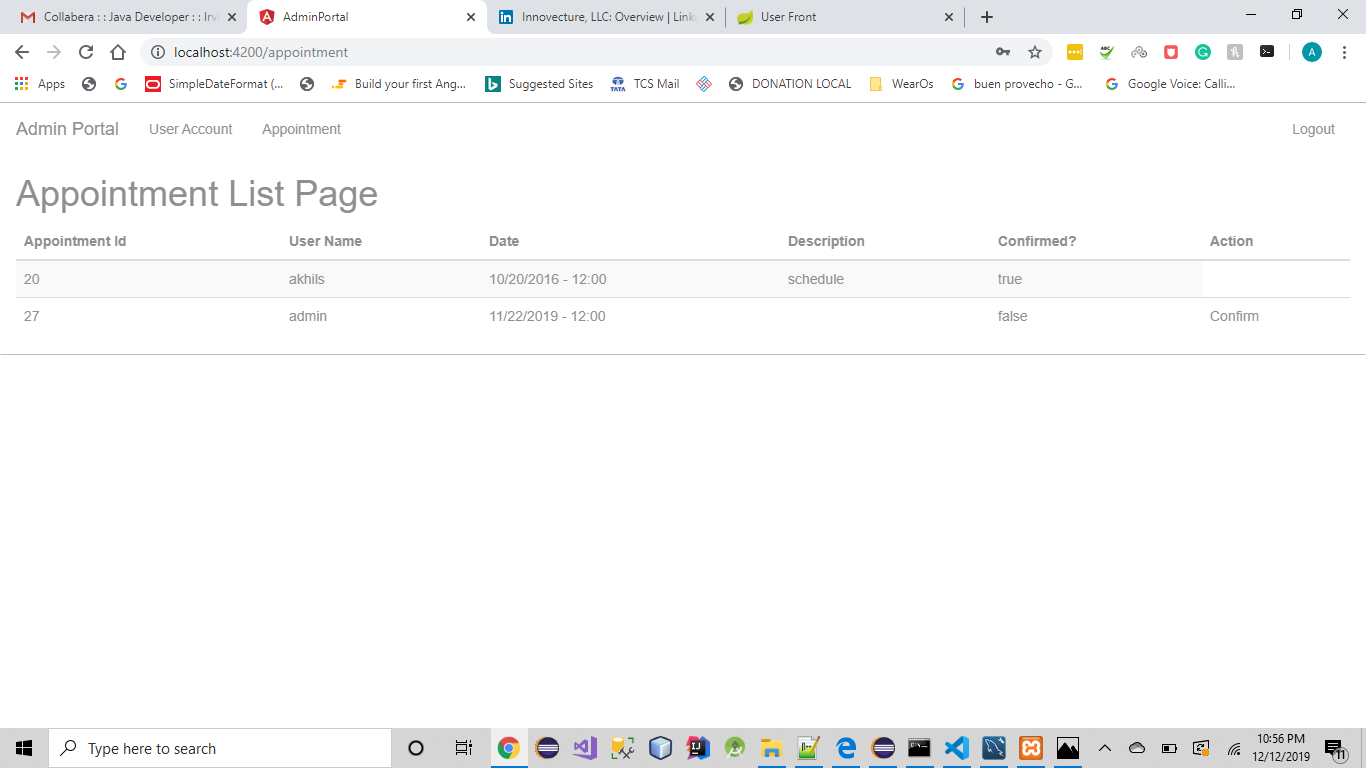Open Visual Studio Code from the taskbar
The height and width of the screenshot is (768, 1366).
point(957,748)
